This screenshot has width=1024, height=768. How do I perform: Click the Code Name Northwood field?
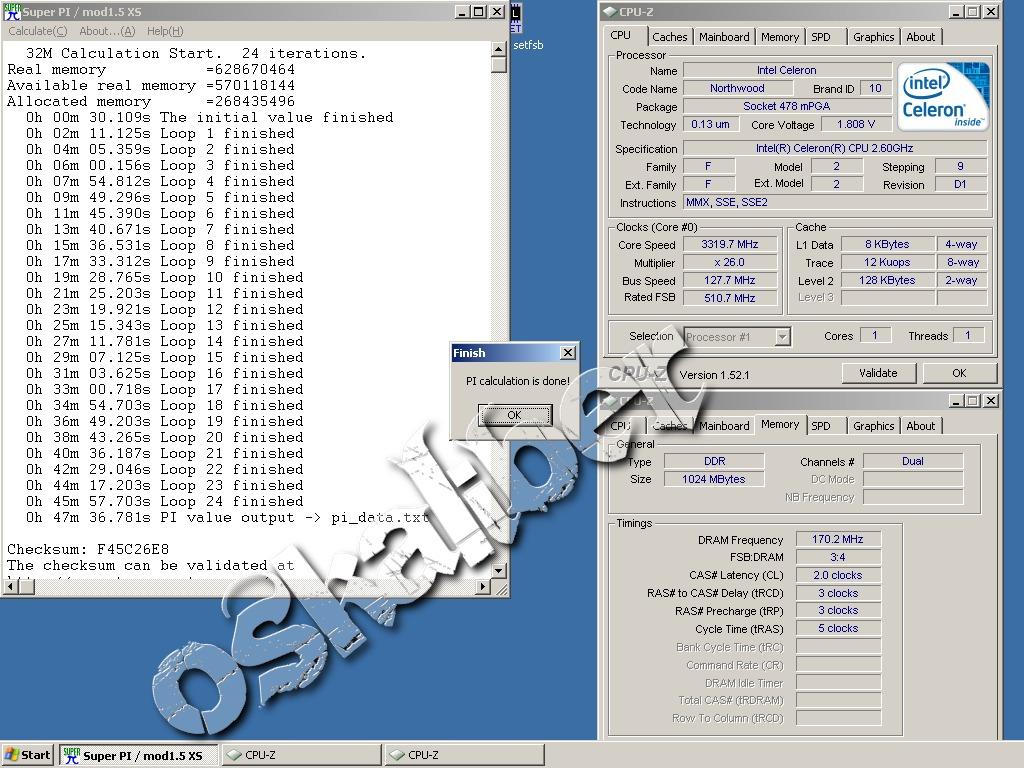(x=737, y=88)
